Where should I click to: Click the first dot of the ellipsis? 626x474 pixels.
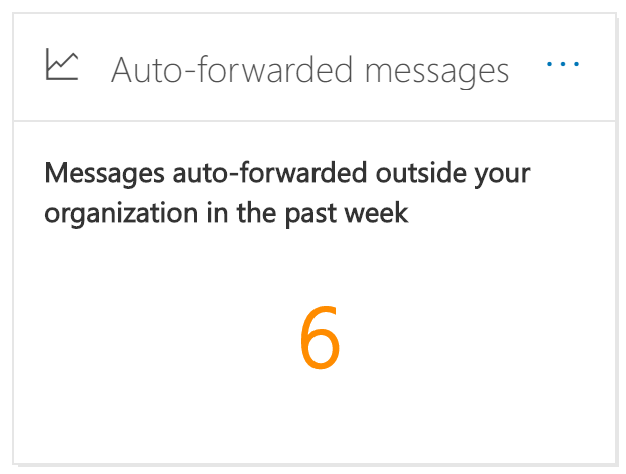tap(549, 64)
